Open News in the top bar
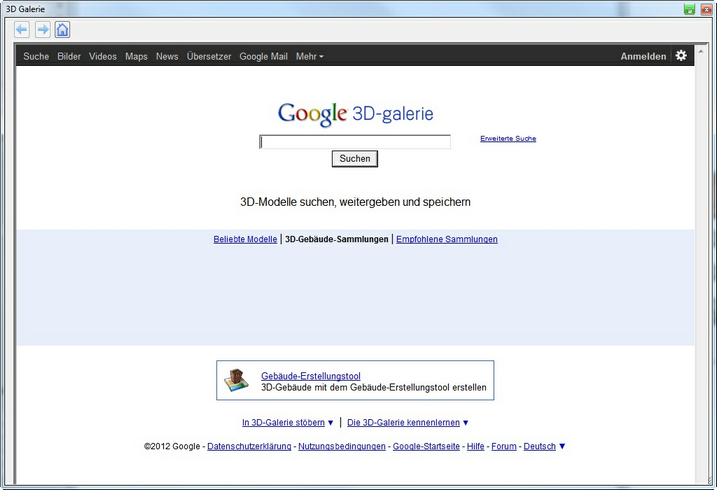This screenshot has width=717, height=490. pyautogui.click(x=167, y=56)
